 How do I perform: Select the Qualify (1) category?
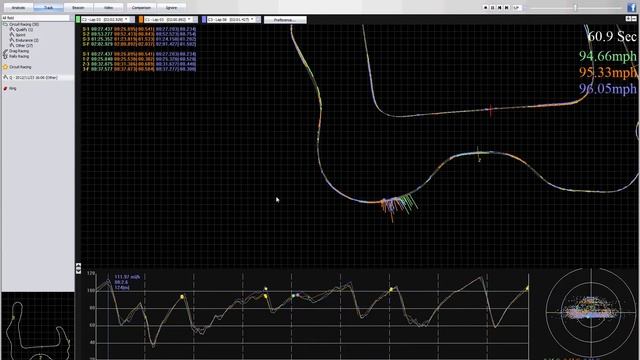pos(24,29)
